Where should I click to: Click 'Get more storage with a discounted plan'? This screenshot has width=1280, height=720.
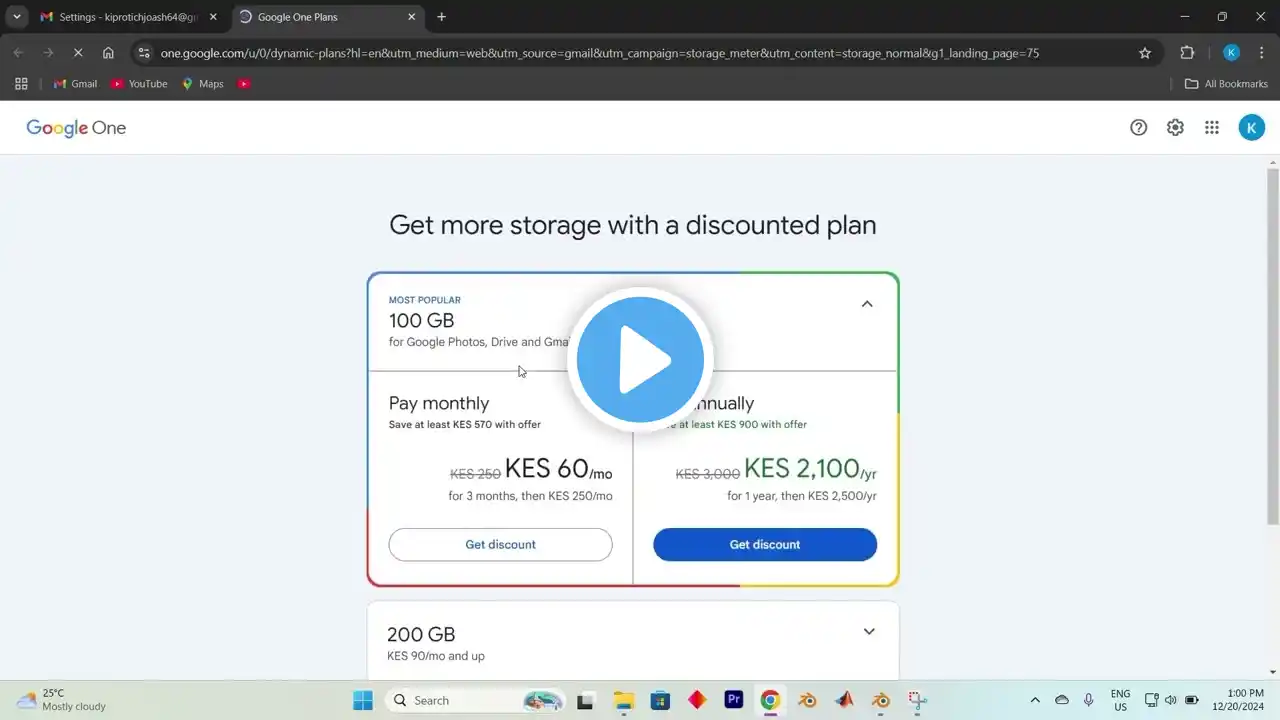coord(633,225)
